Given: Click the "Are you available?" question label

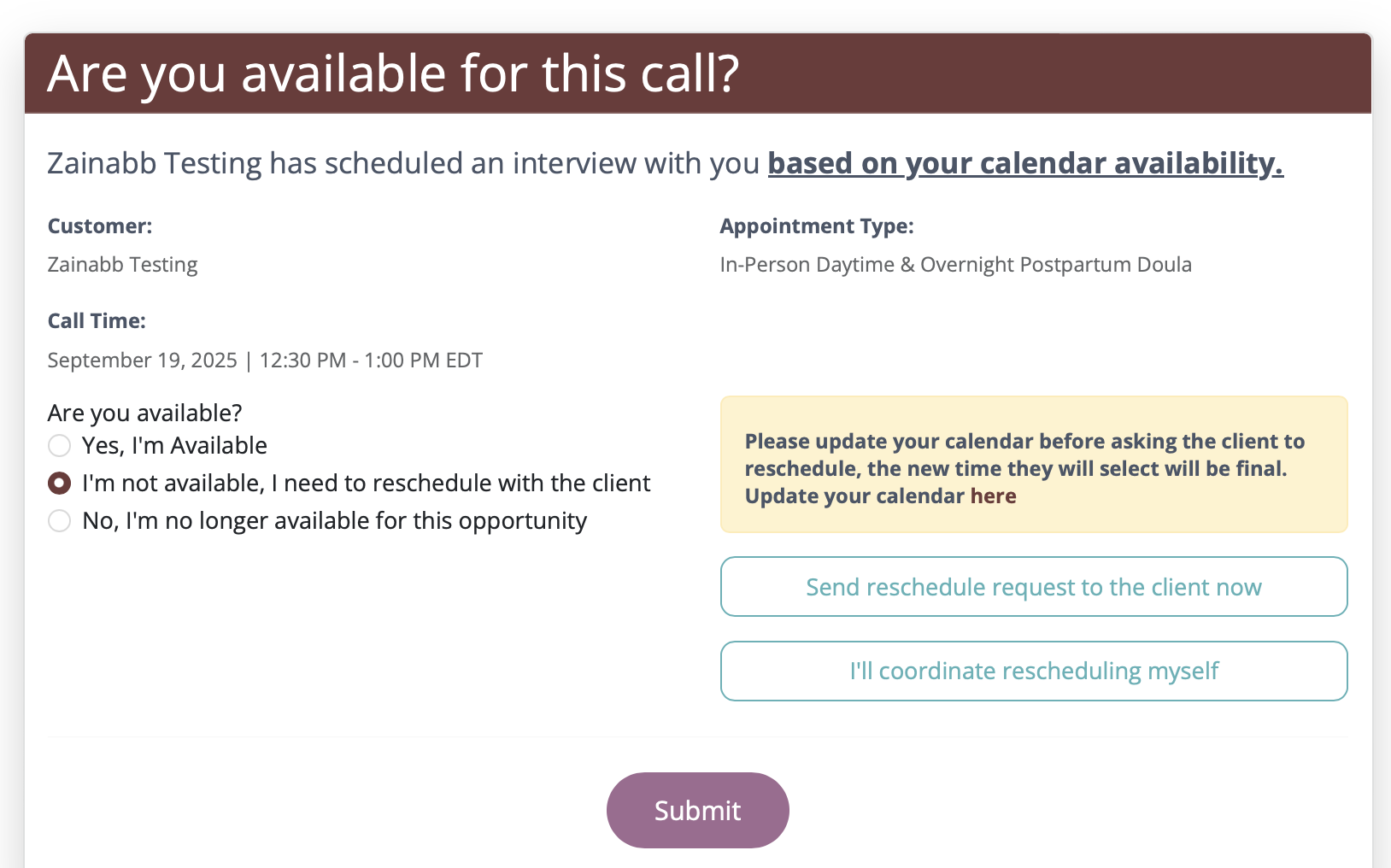Looking at the screenshot, I should tap(144, 413).
